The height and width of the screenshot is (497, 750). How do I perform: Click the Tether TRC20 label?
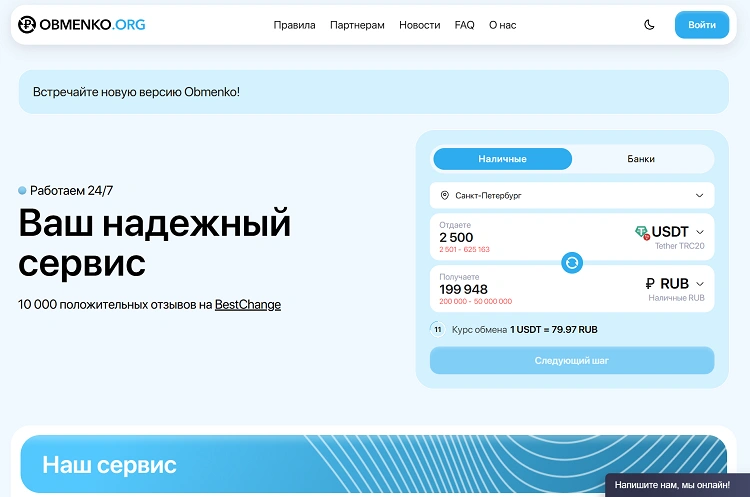tap(679, 246)
